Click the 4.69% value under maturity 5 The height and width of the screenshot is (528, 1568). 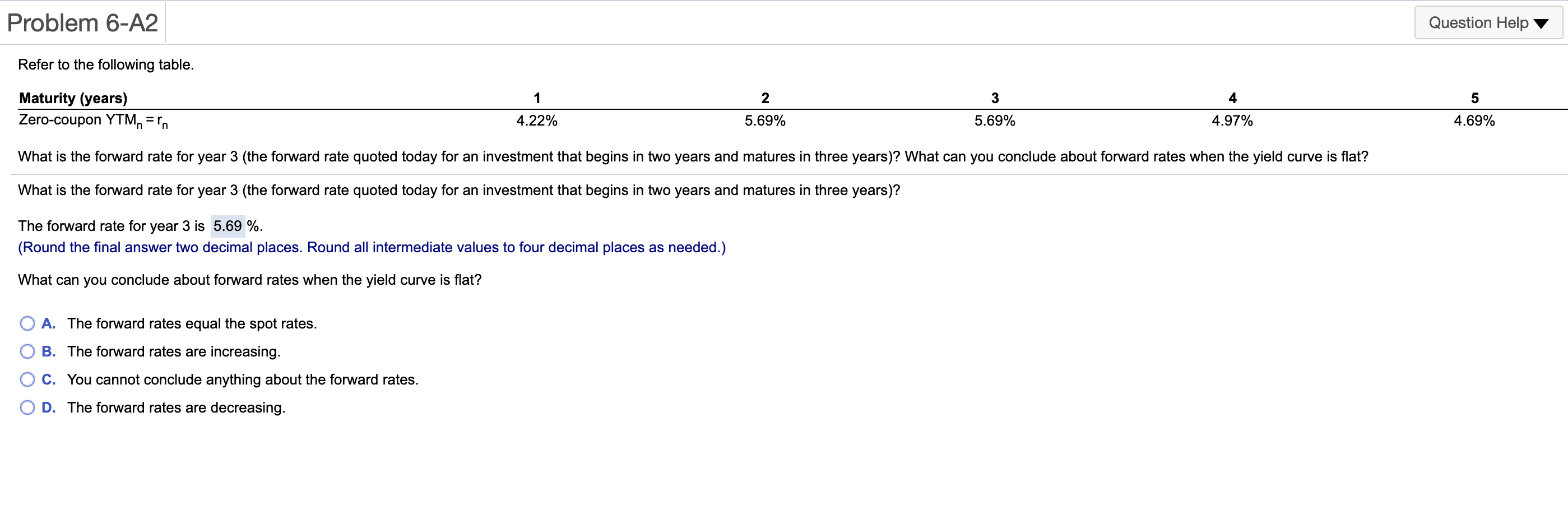[x=1473, y=121]
